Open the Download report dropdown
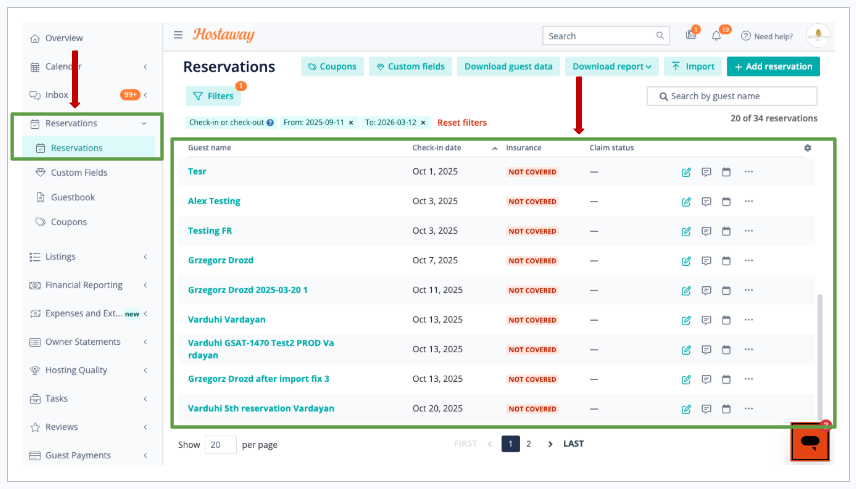The height and width of the screenshot is (489, 856). tap(611, 67)
